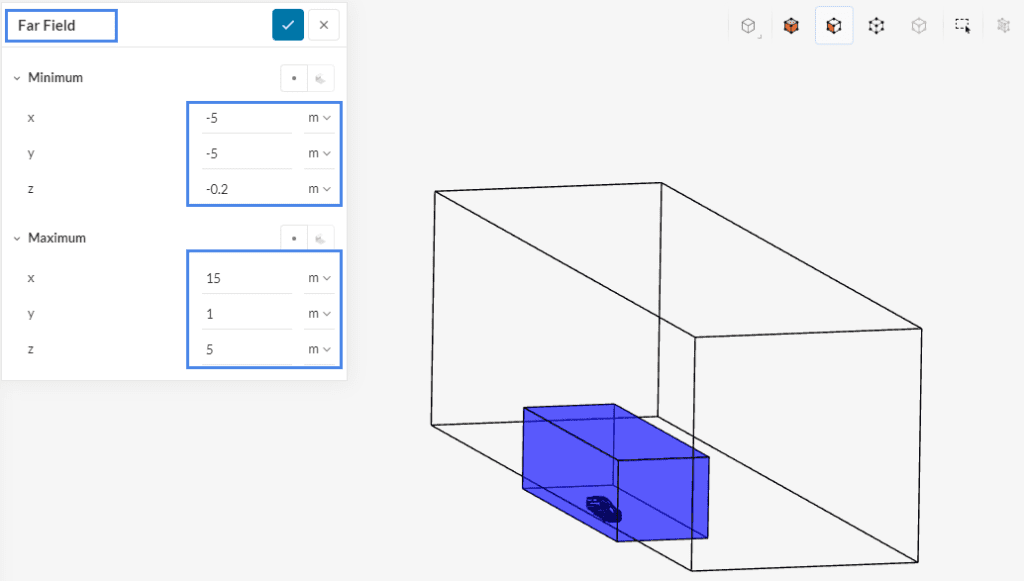Choose the vertex selection mode icon
1024x581 pixels.
[x=876, y=25]
